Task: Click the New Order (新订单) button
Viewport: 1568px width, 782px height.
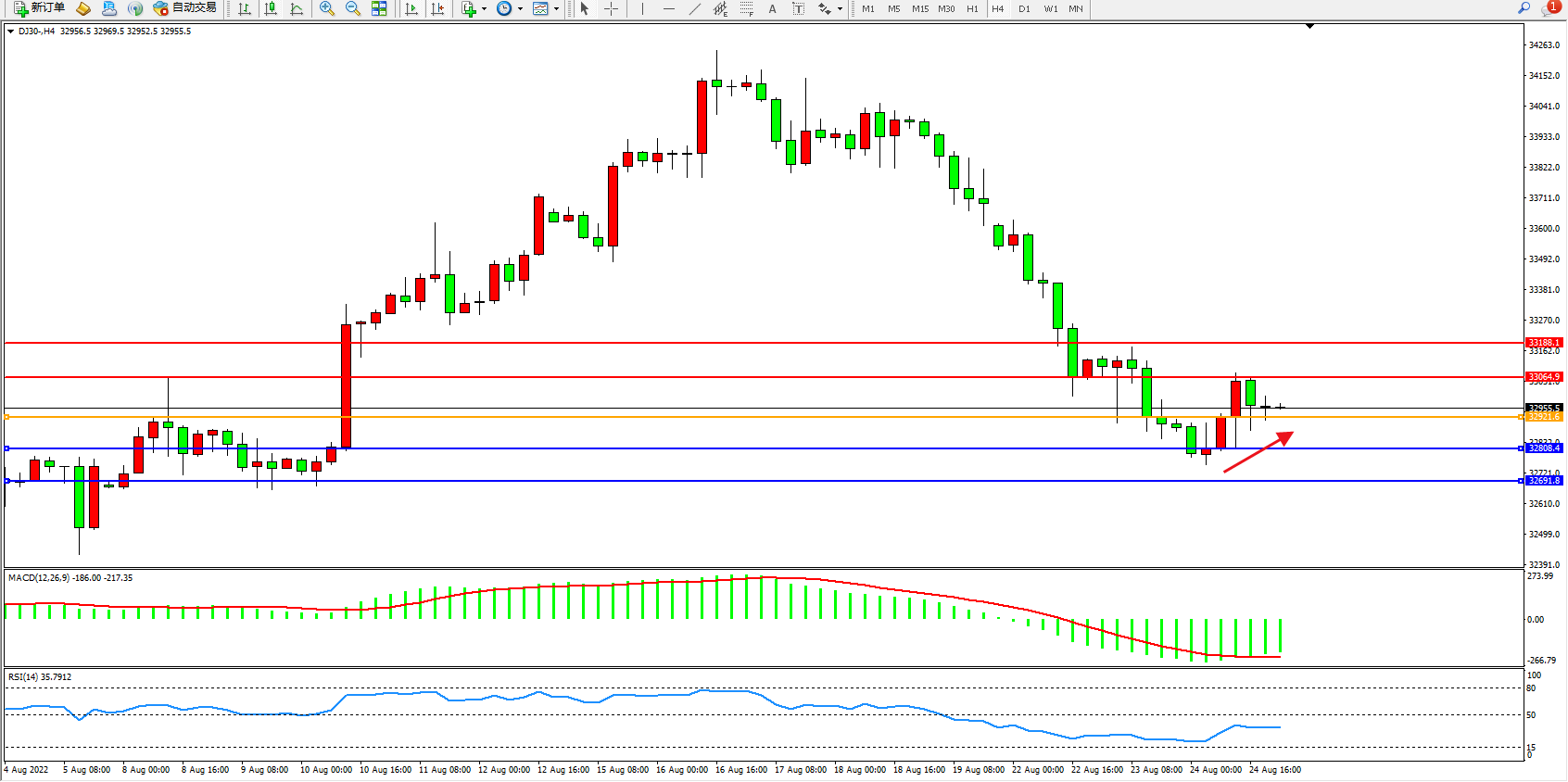Action: [39, 8]
